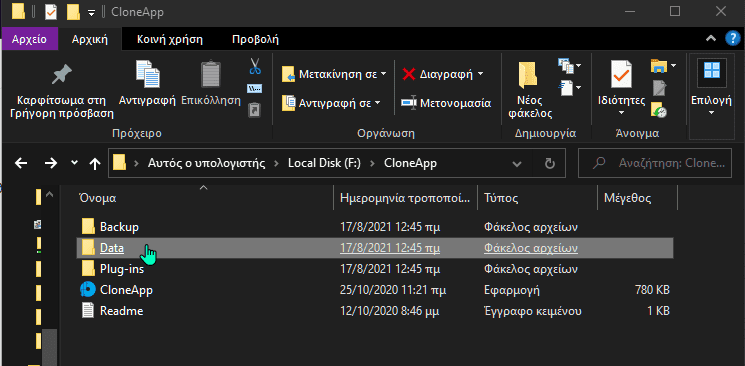Open the recent locations dropdown arrow
745x366 pixels.
74,163
